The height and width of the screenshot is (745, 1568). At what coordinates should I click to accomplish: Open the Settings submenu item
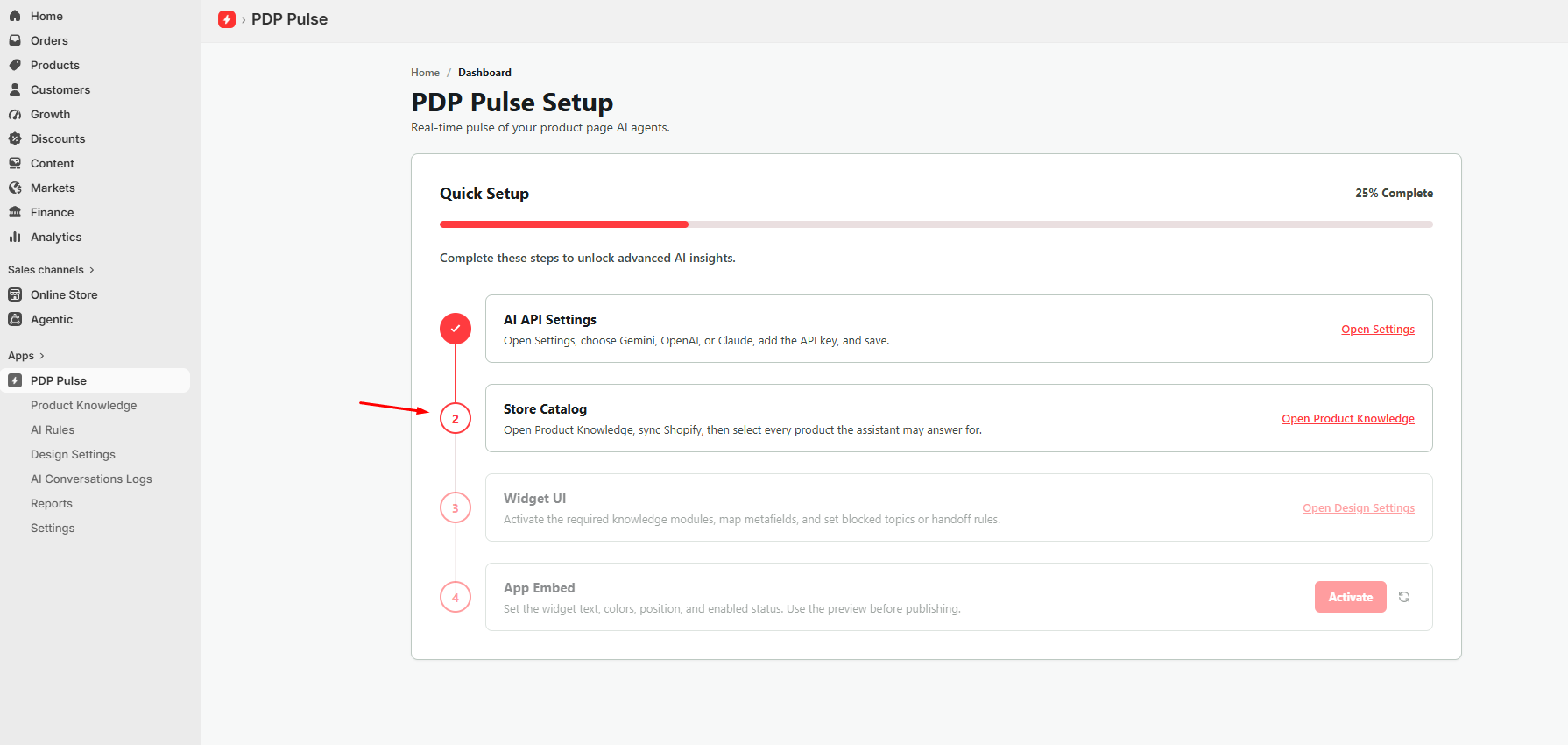tap(53, 528)
